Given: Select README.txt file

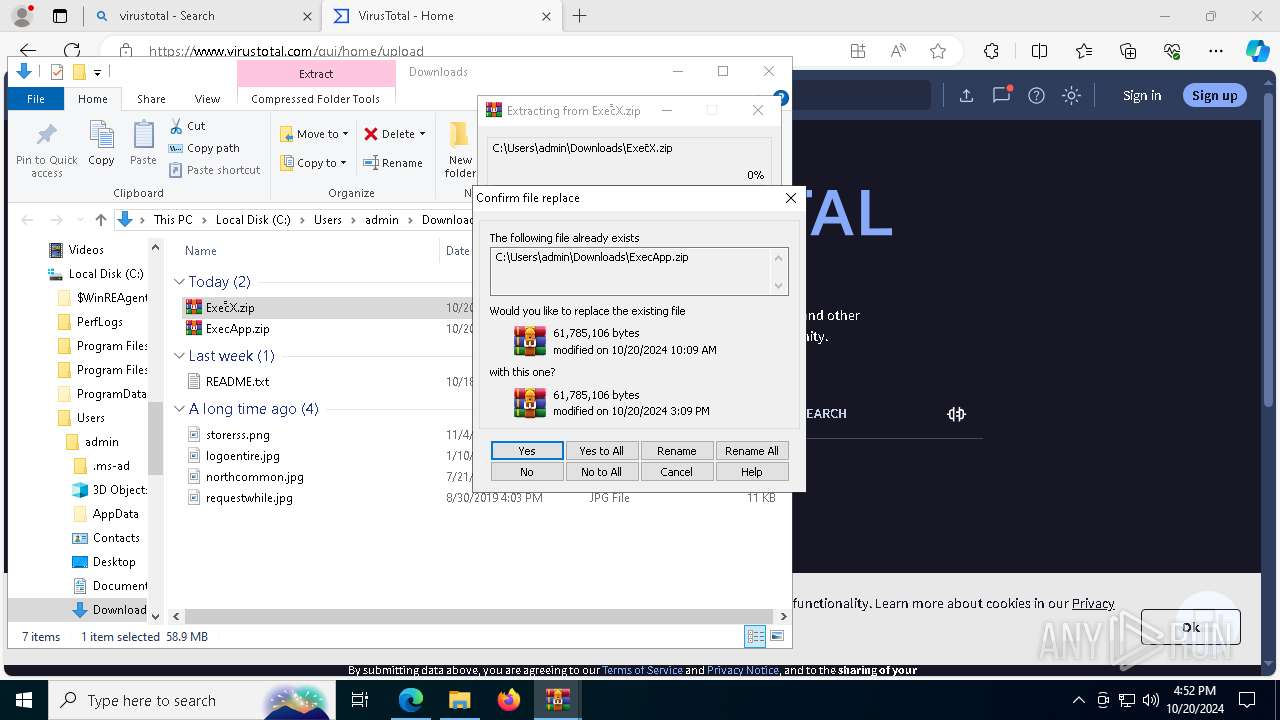Looking at the screenshot, I should (x=237, y=382).
